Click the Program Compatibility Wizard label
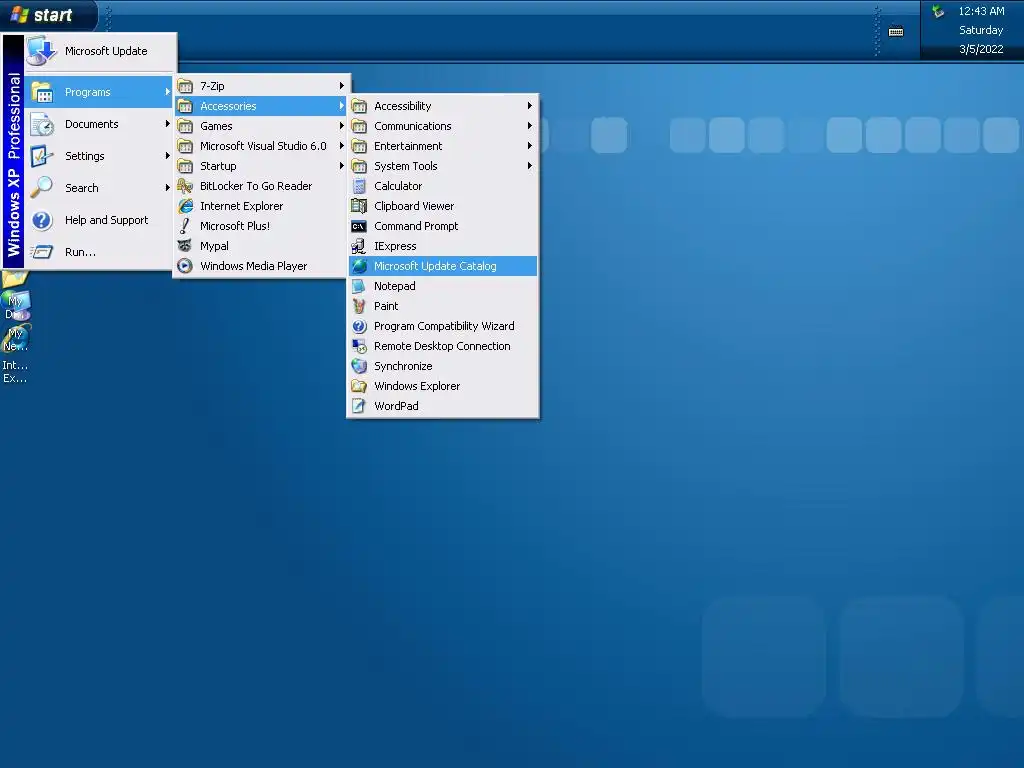 (x=444, y=327)
